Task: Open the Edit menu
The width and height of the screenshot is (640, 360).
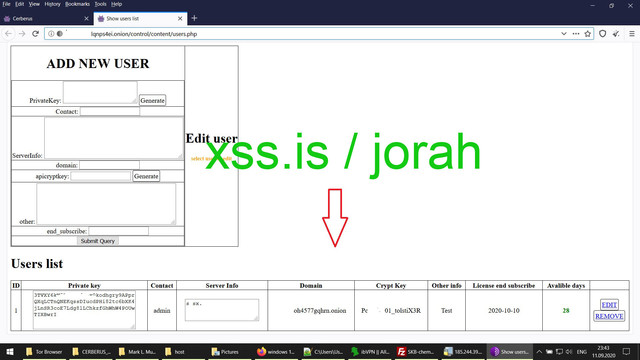Action: (x=20, y=4)
